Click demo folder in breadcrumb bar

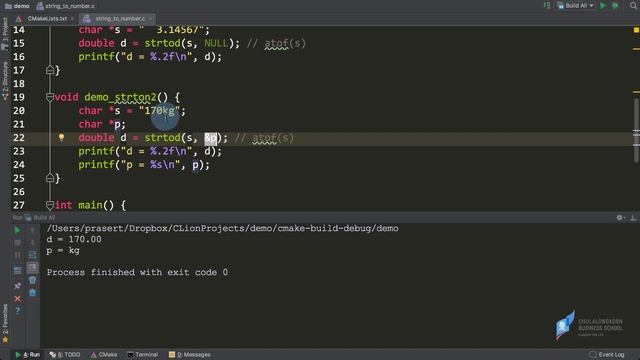[17, 6]
